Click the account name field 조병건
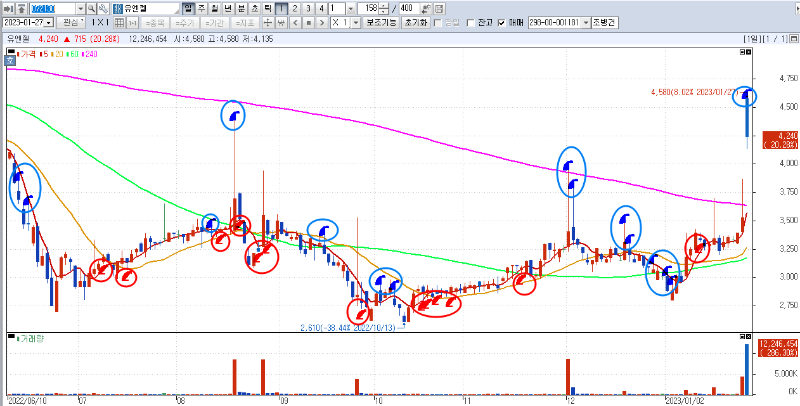Image resolution: width=800 pixels, height=406 pixels. pyautogui.click(x=605, y=23)
